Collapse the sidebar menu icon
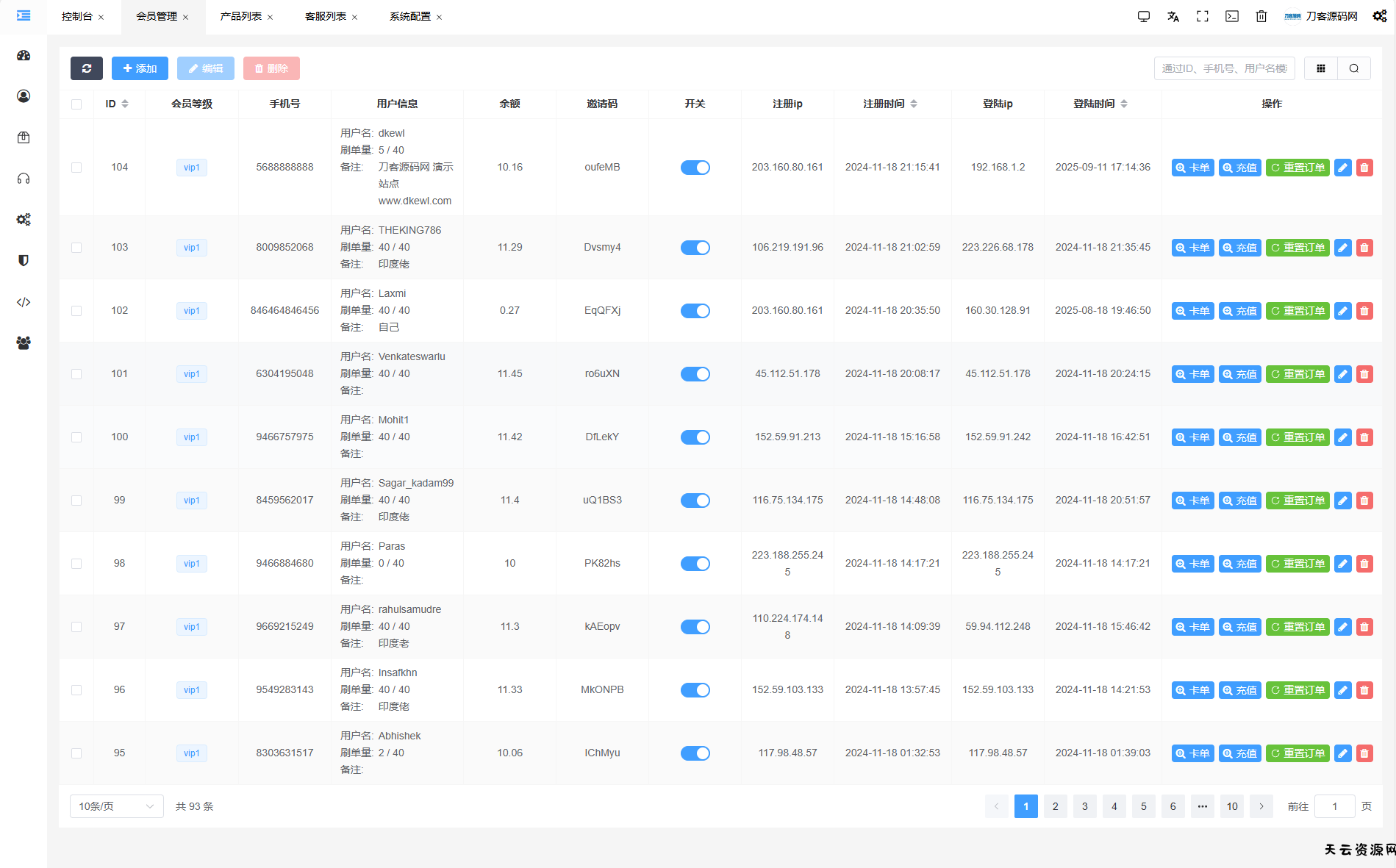The width and height of the screenshot is (1396, 868). coord(24,15)
